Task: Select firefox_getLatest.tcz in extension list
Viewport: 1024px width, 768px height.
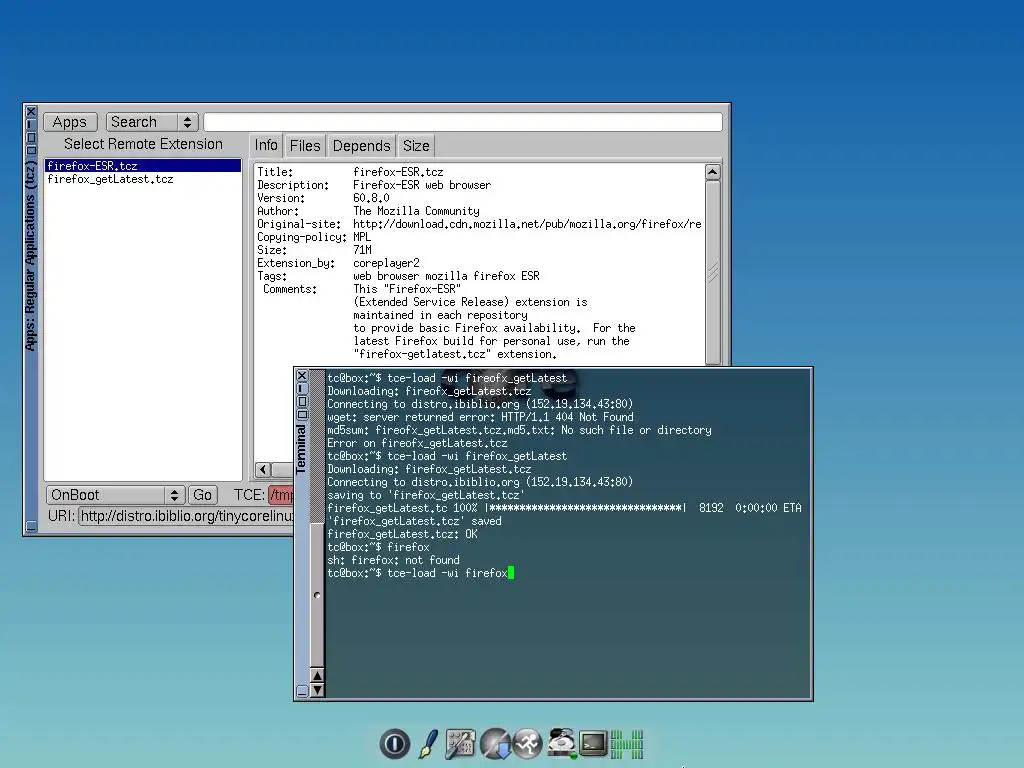Action: coord(143,179)
